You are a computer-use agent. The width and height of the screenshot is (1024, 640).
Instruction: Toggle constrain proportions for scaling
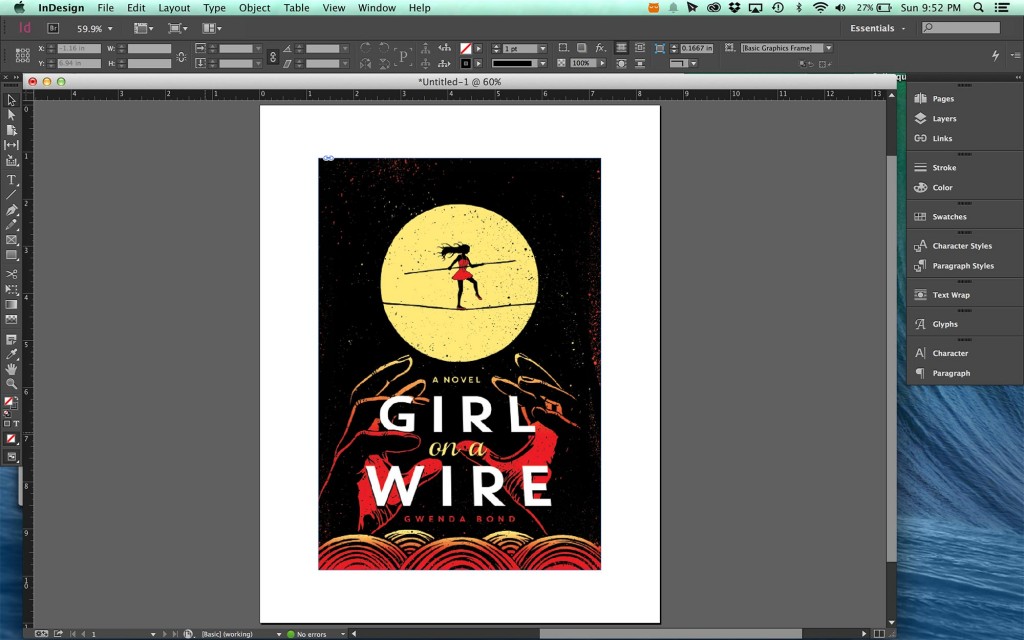[x=273, y=56]
